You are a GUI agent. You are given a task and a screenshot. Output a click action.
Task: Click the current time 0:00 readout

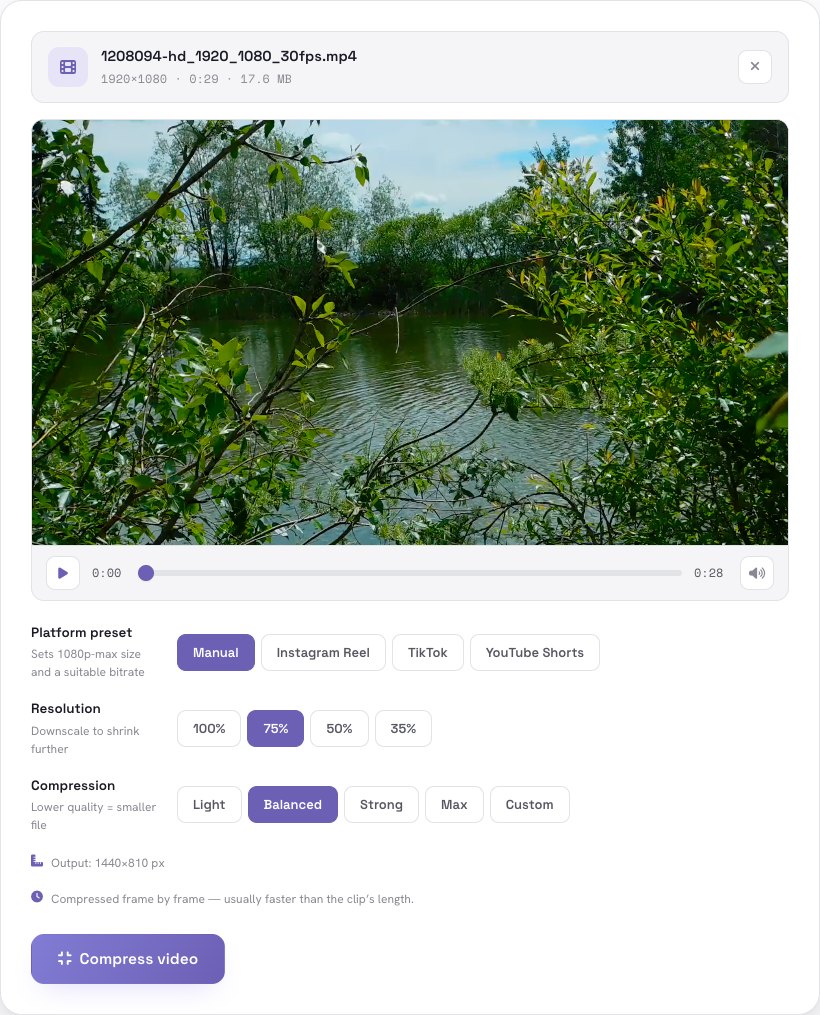click(106, 573)
